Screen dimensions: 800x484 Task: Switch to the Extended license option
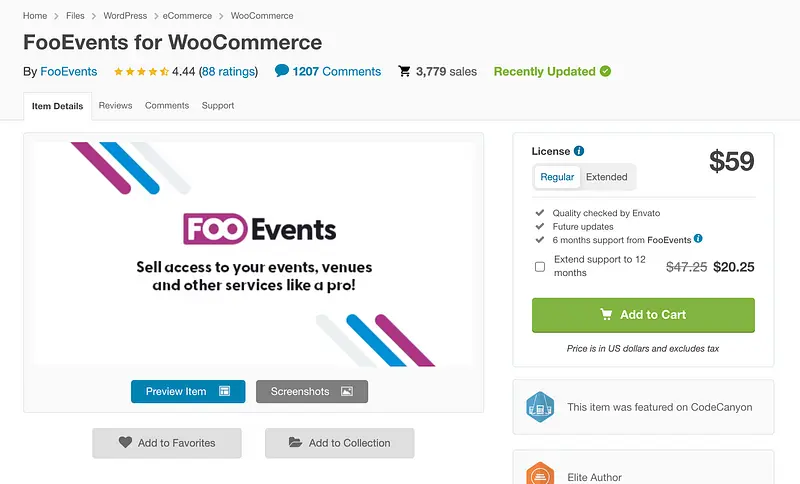(606, 177)
